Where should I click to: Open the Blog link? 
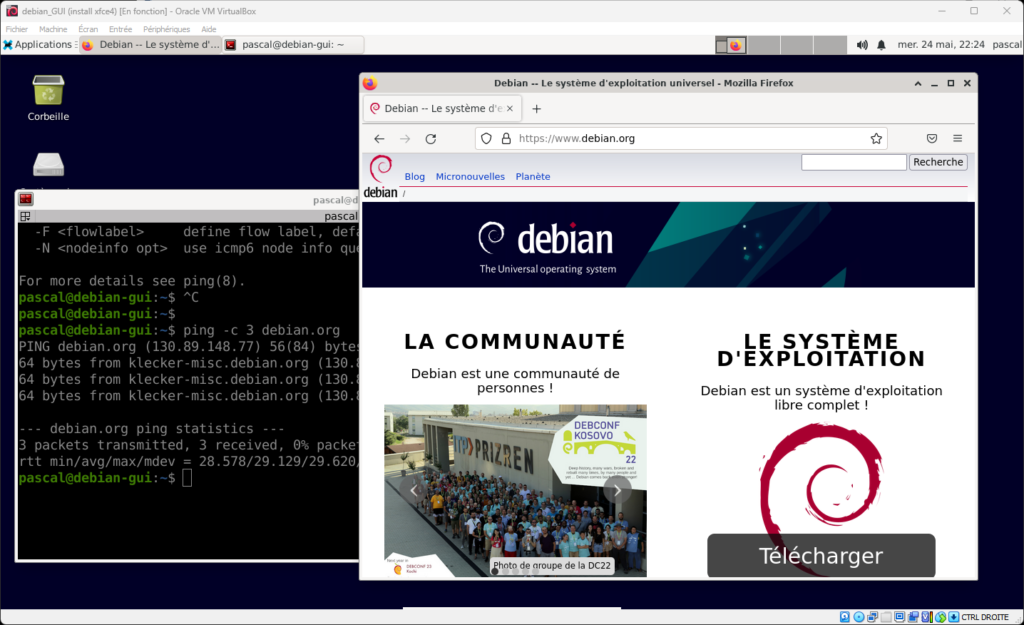point(415,176)
